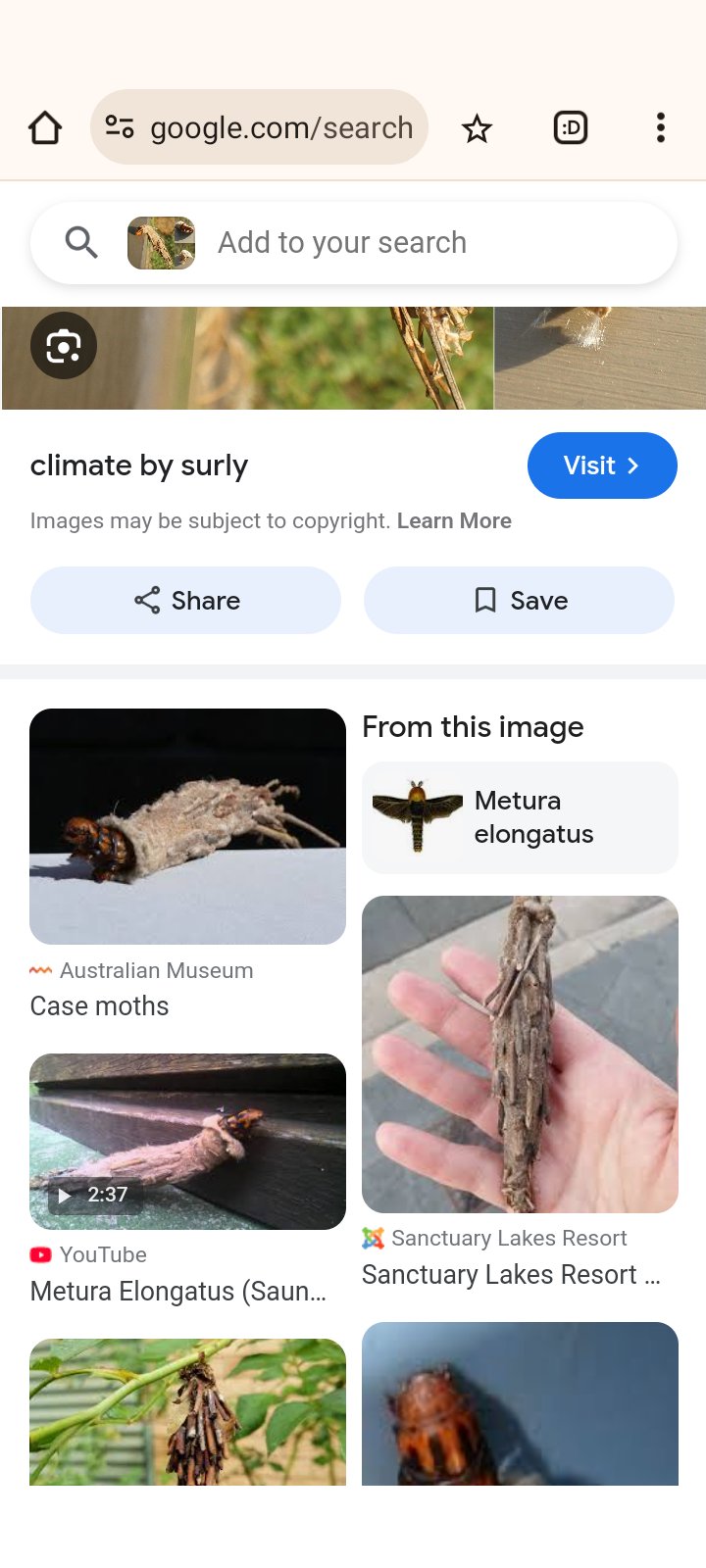706x1568 pixels.
Task: Select the Metura elongatus chip
Action: (520, 817)
